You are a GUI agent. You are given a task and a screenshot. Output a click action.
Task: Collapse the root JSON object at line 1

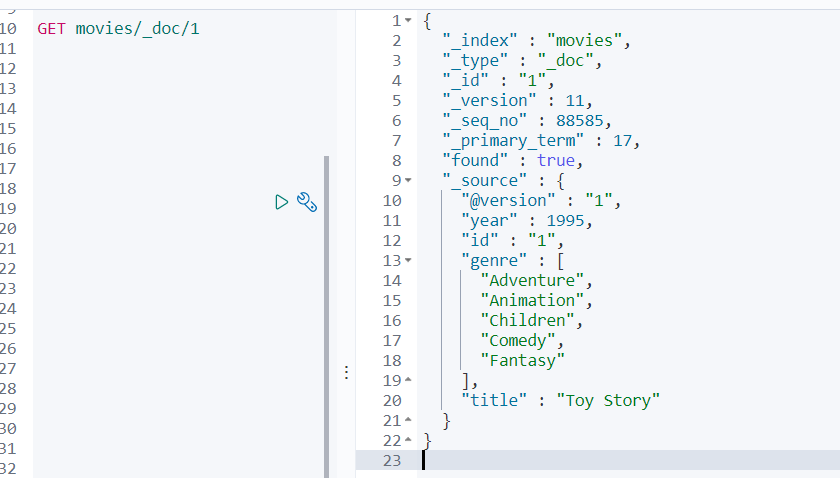(x=408, y=21)
